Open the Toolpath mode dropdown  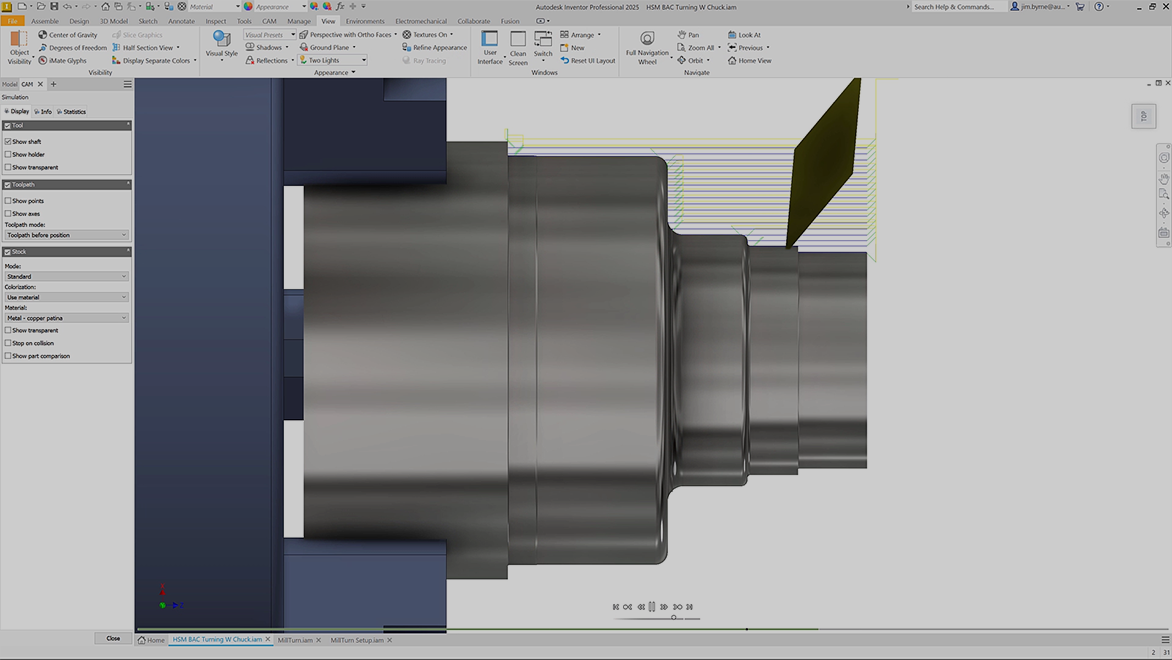66,235
